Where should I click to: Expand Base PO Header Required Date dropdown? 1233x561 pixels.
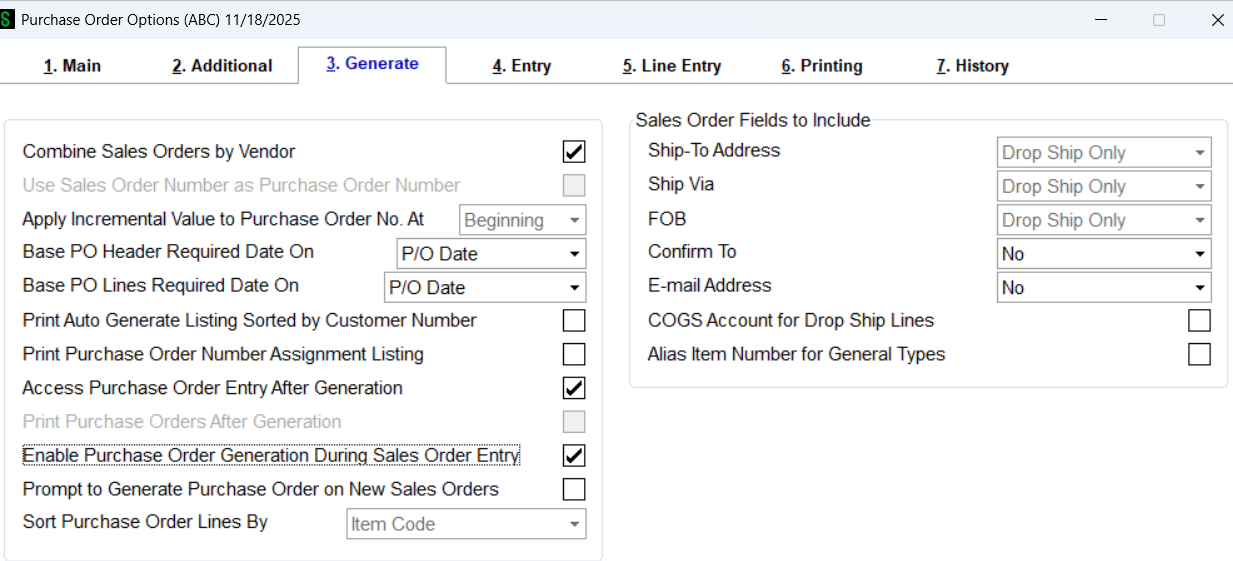click(492, 254)
